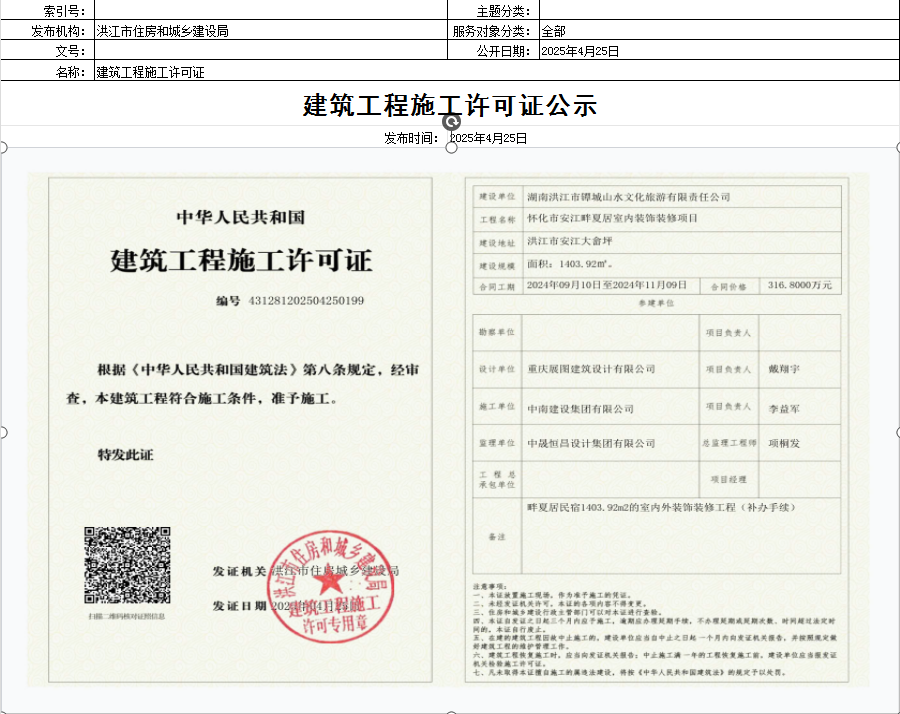This screenshot has height=714, width=900.
Task: Select the empty 文号 value cell
Action: pyautogui.click(x=270, y=51)
